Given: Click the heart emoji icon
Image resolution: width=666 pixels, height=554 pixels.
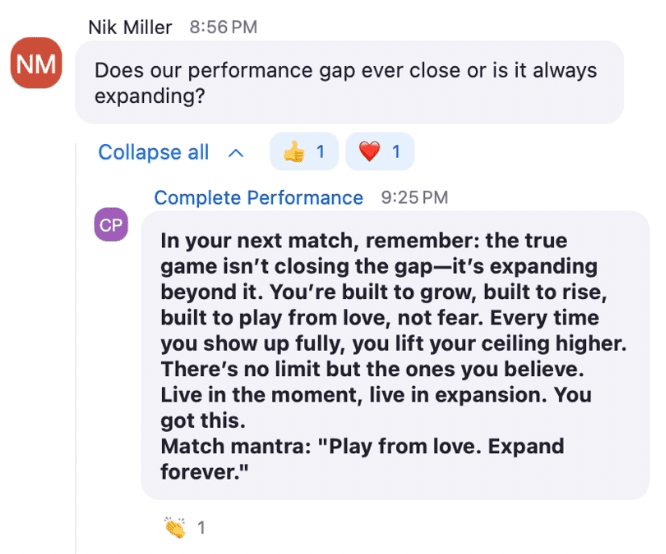Looking at the screenshot, I should coord(370,152).
